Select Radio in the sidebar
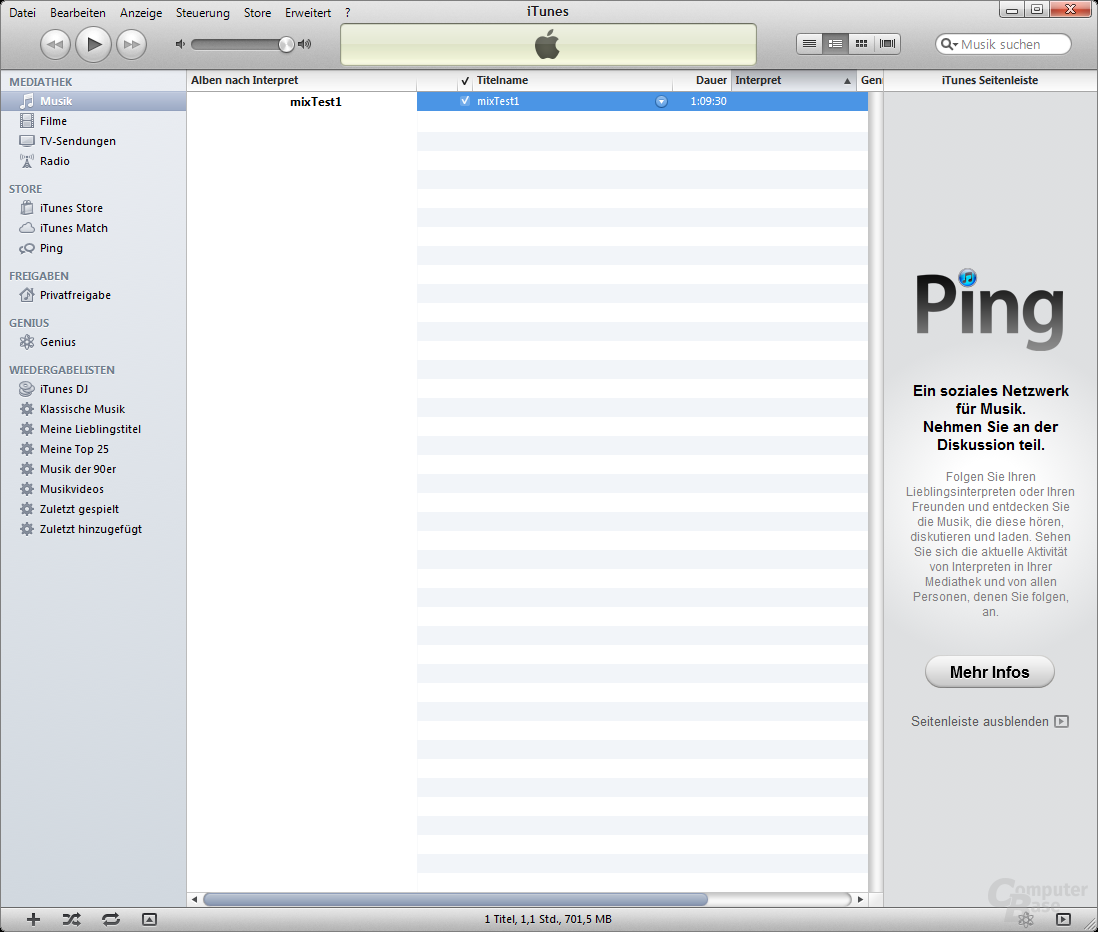Screen dimensions: 1098x932 tap(93, 161)
